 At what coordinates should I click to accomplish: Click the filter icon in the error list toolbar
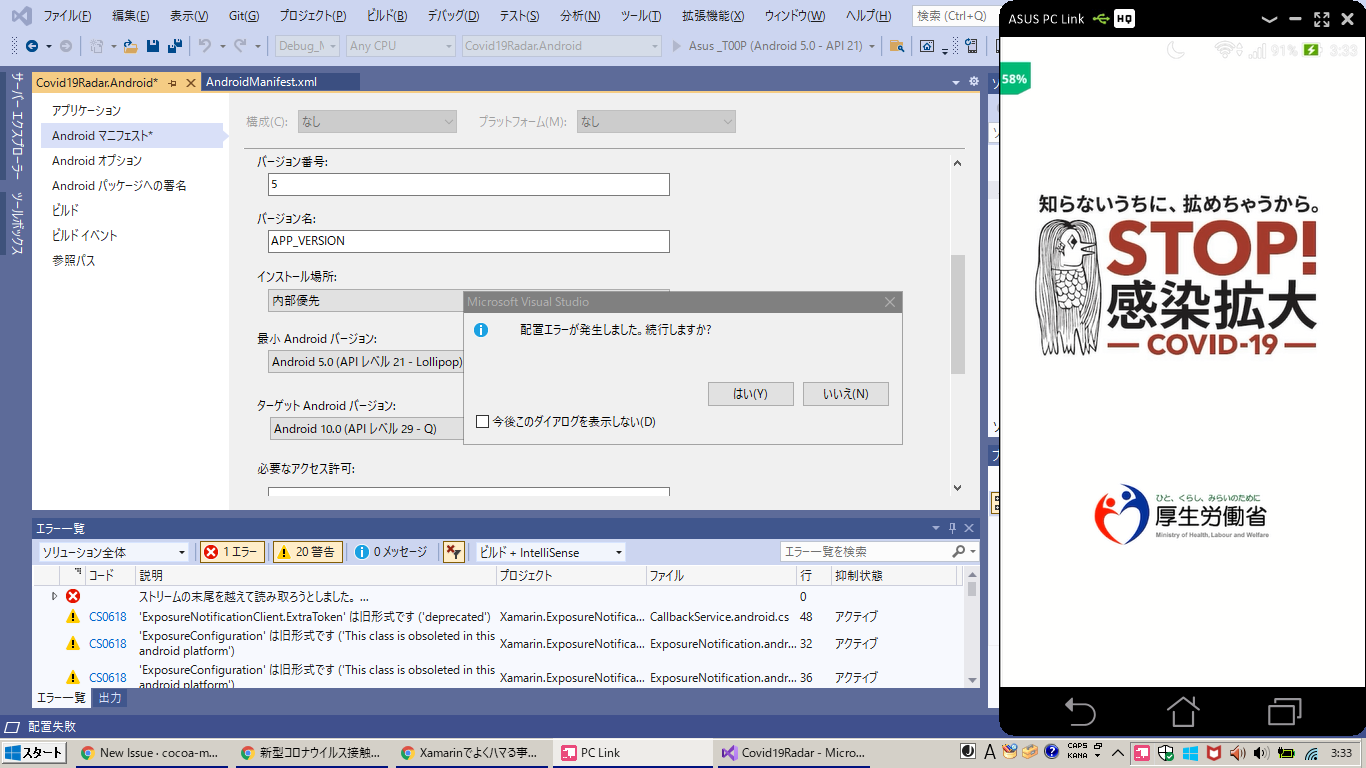click(455, 551)
